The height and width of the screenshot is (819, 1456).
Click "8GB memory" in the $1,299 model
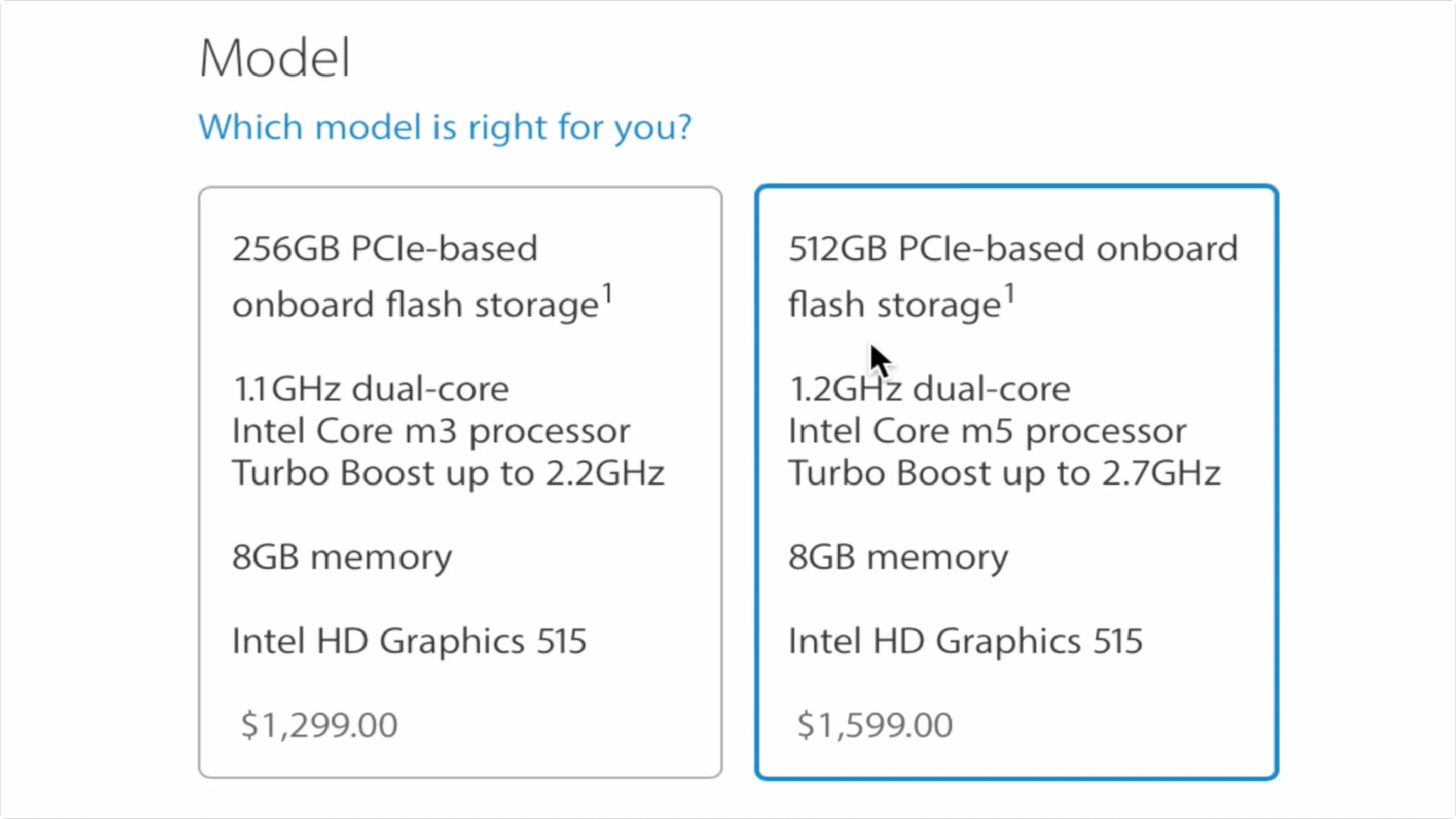pos(342,557)
